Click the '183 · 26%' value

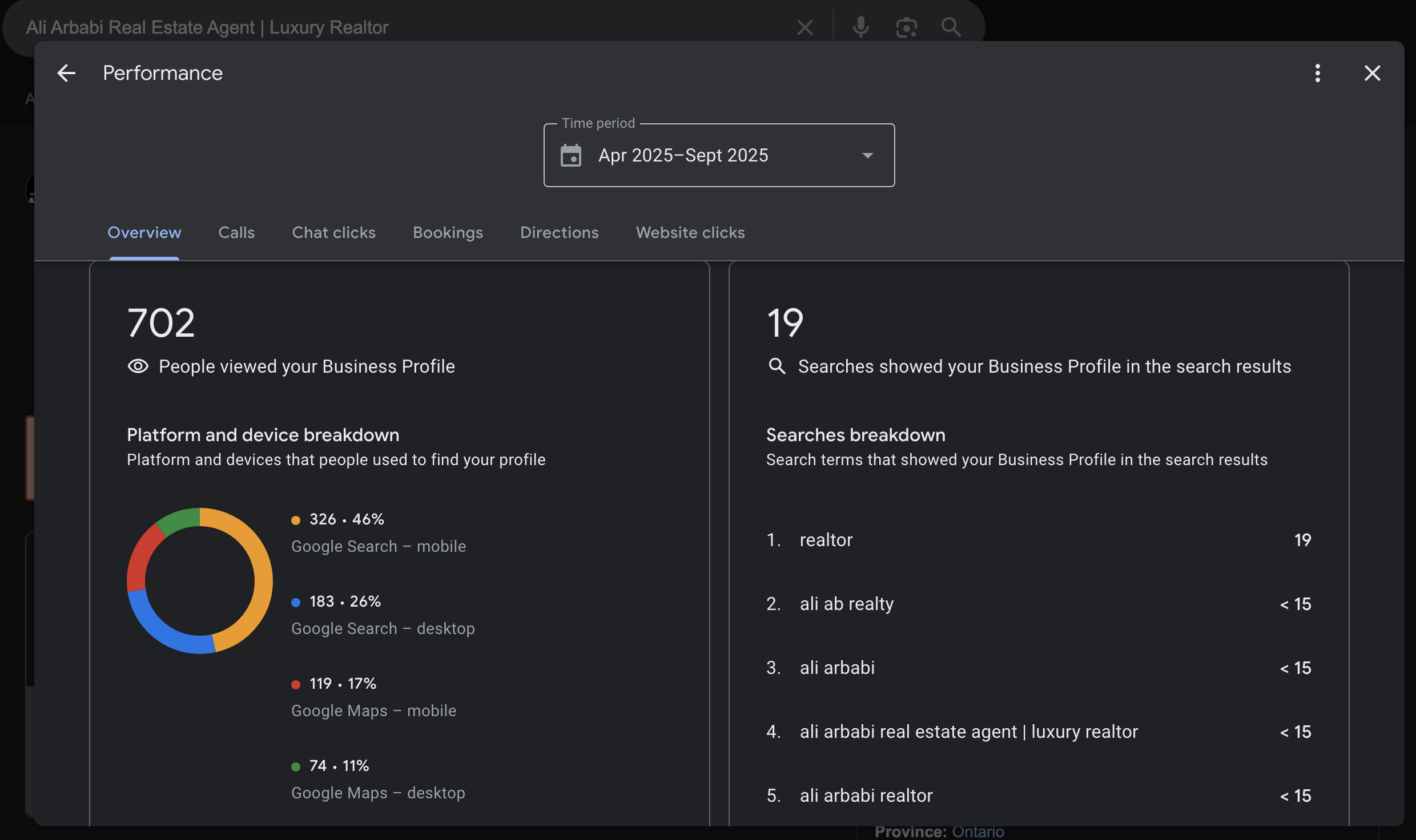tap(345, 601)
